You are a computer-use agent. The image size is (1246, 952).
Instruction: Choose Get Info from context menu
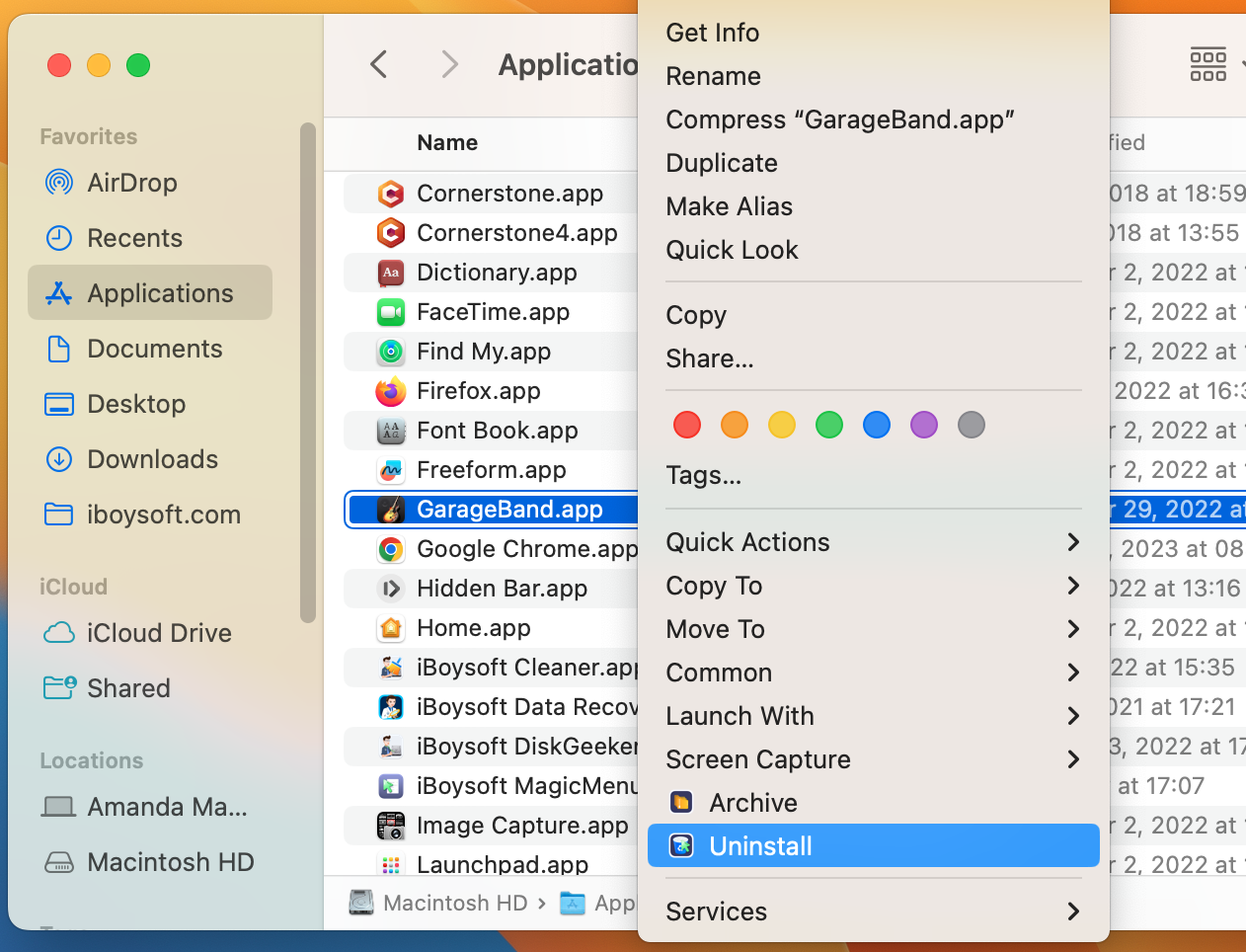[x=712, y=33]
